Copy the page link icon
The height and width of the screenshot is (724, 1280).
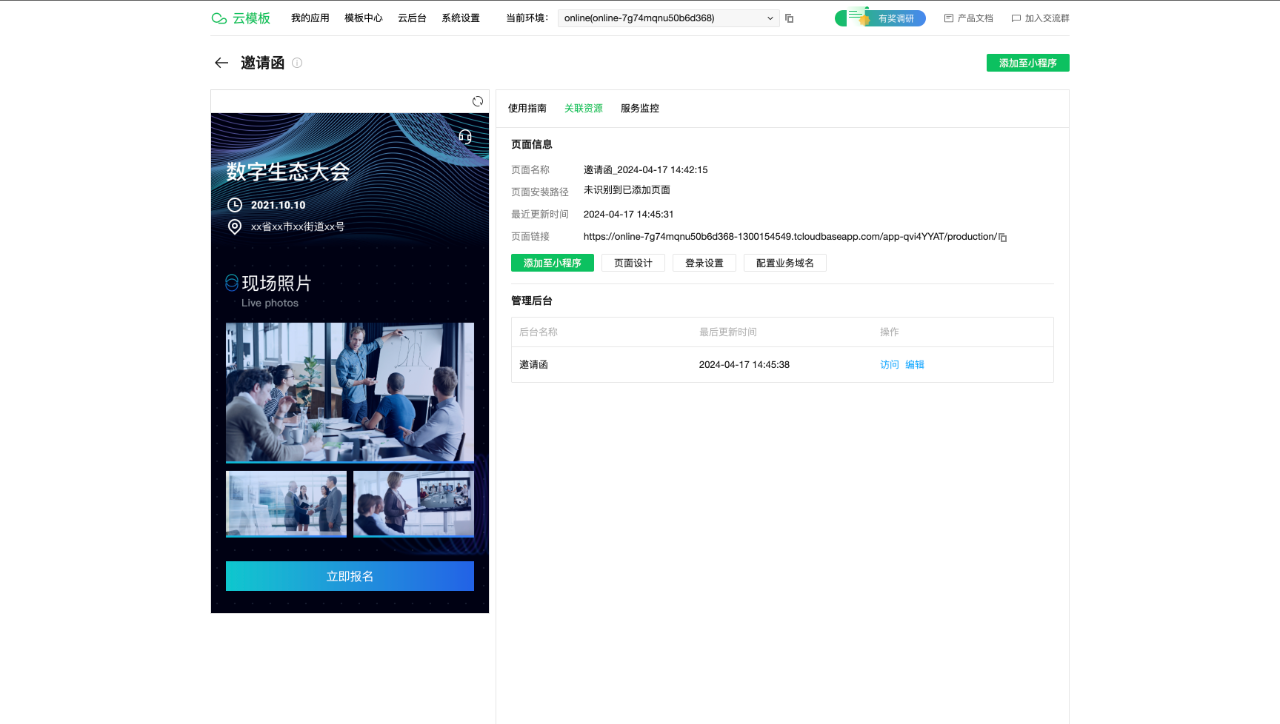pyautogui.click(x=1003, y=237)
